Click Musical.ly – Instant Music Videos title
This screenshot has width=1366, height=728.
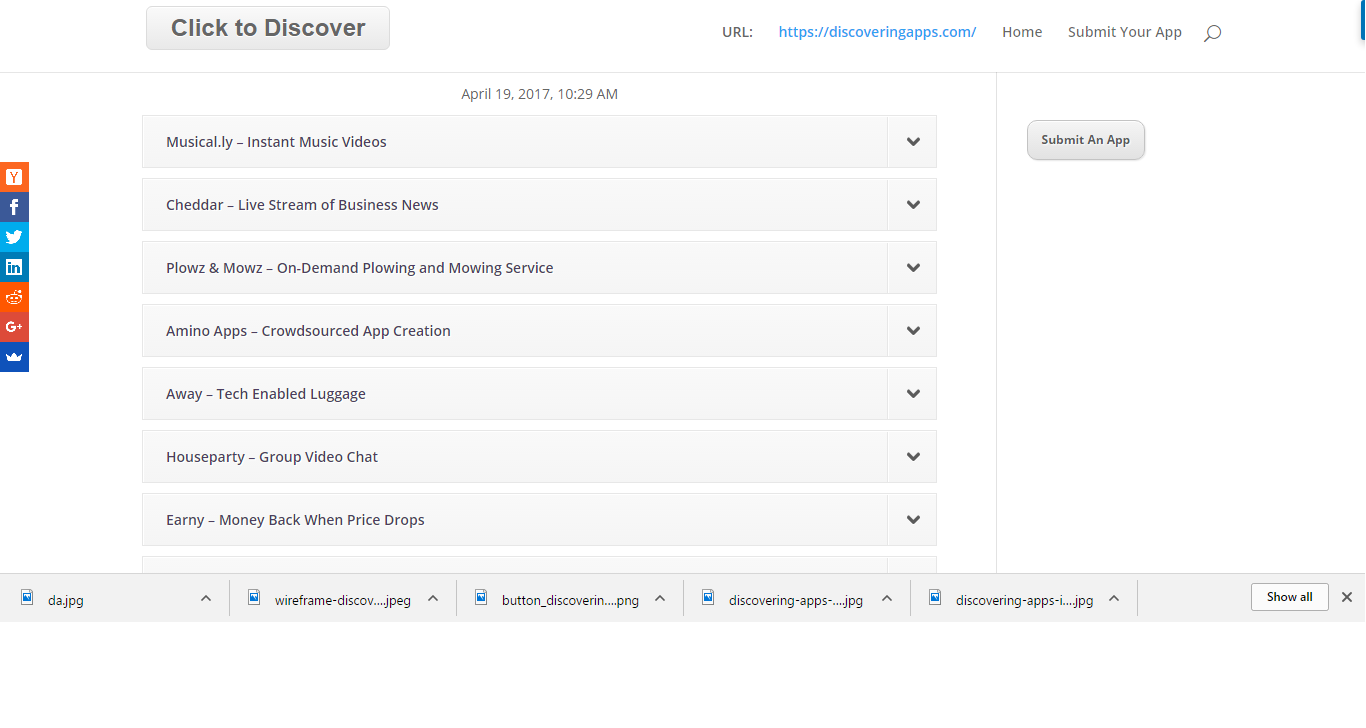(276, 142)
